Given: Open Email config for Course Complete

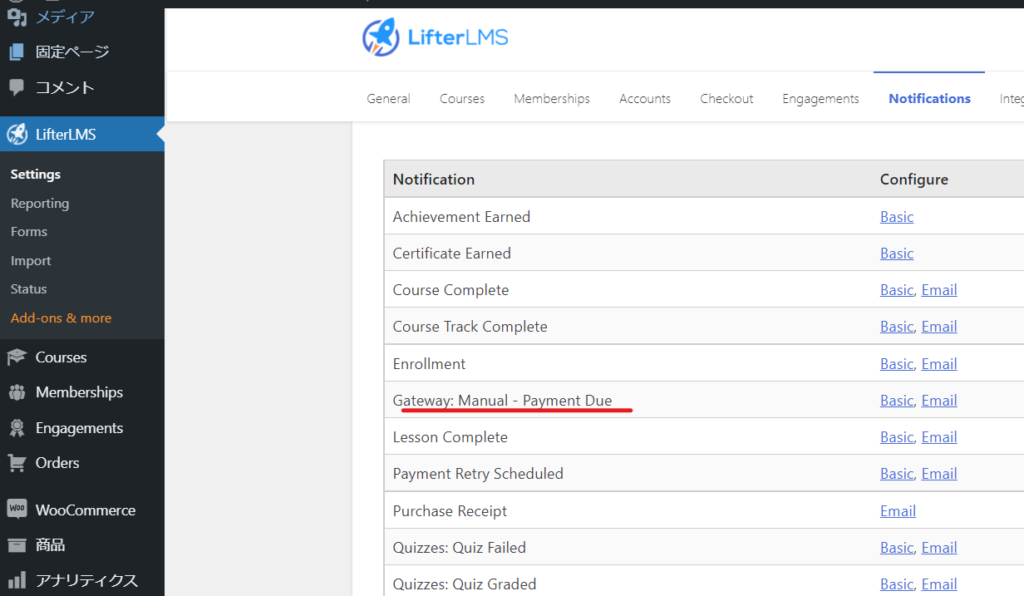Looking at the screenshot, I should [x=939, y=290].
